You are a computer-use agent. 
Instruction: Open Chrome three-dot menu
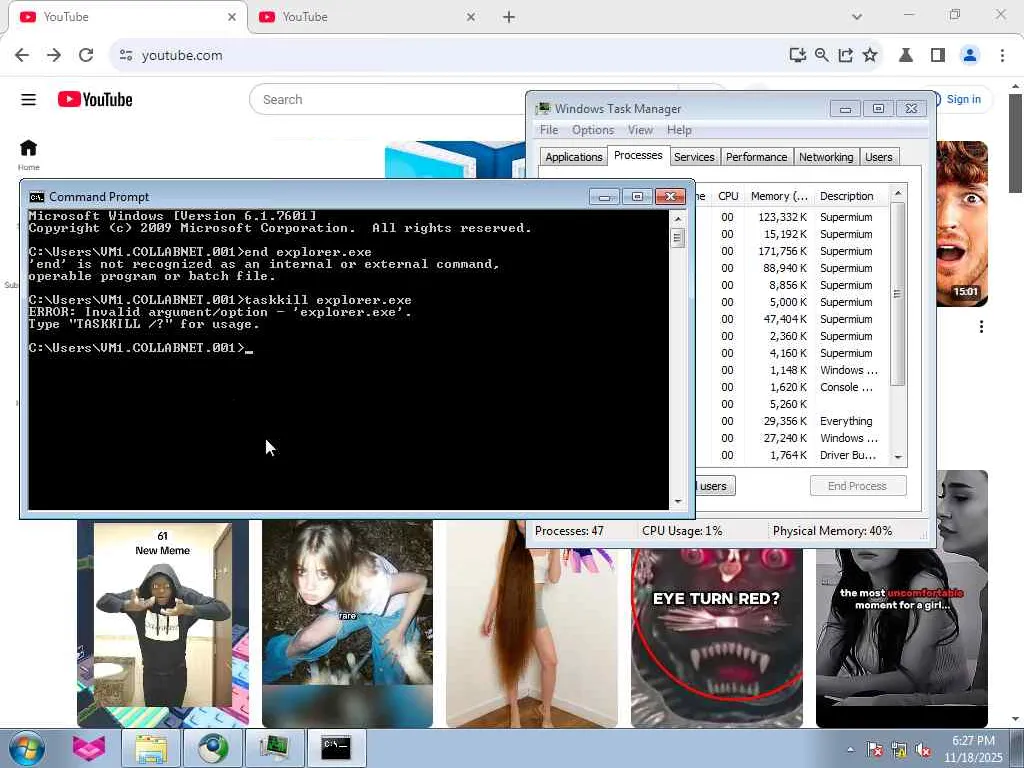(x=1002, y=56)
